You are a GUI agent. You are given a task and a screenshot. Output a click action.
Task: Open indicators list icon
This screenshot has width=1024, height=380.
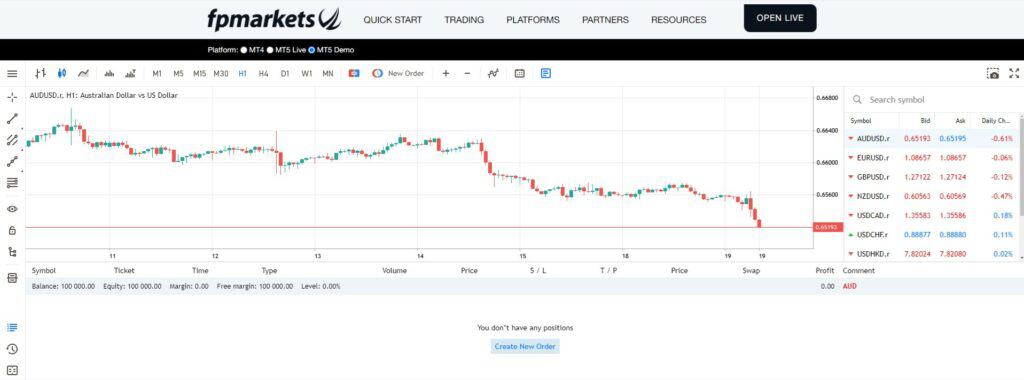tap(493, 74)
